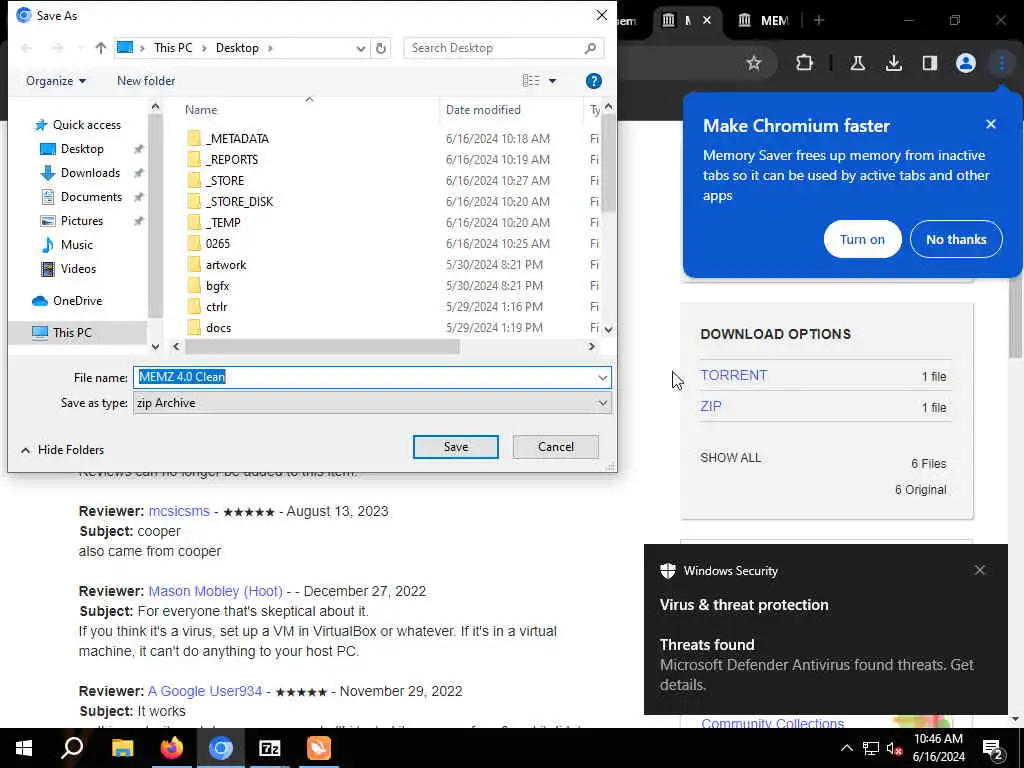Open the _METADATA folder
Viewport: 1024px width, 768px height.
[x=237, y=138]
